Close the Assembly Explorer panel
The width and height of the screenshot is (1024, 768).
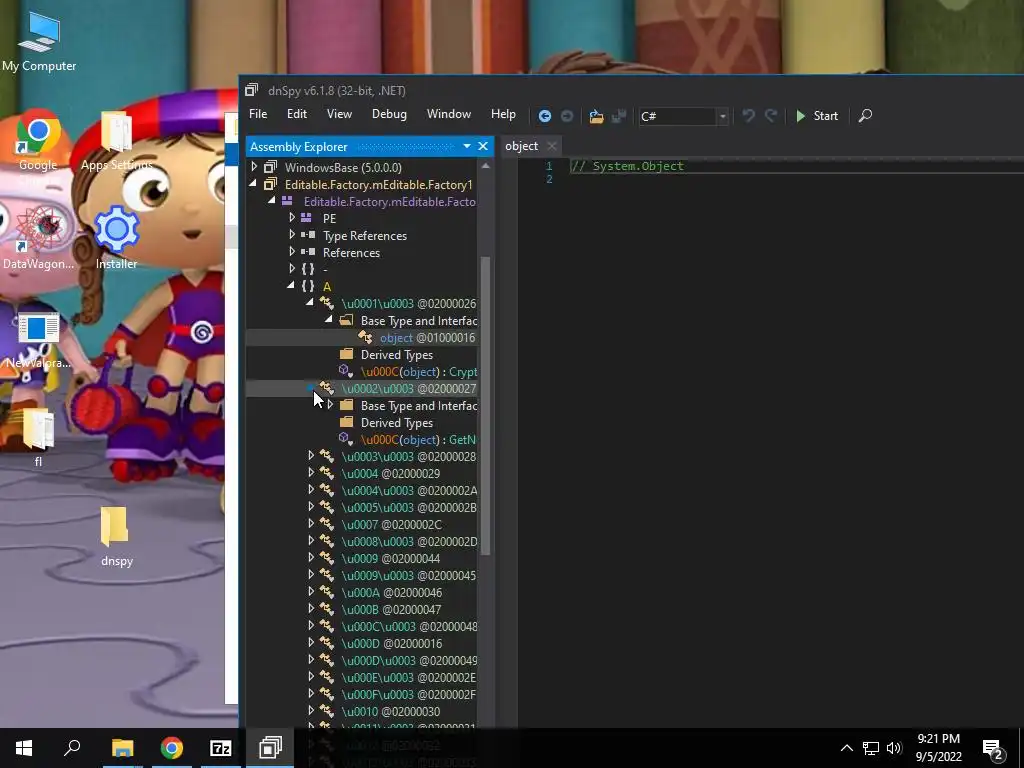pos(483,146)
